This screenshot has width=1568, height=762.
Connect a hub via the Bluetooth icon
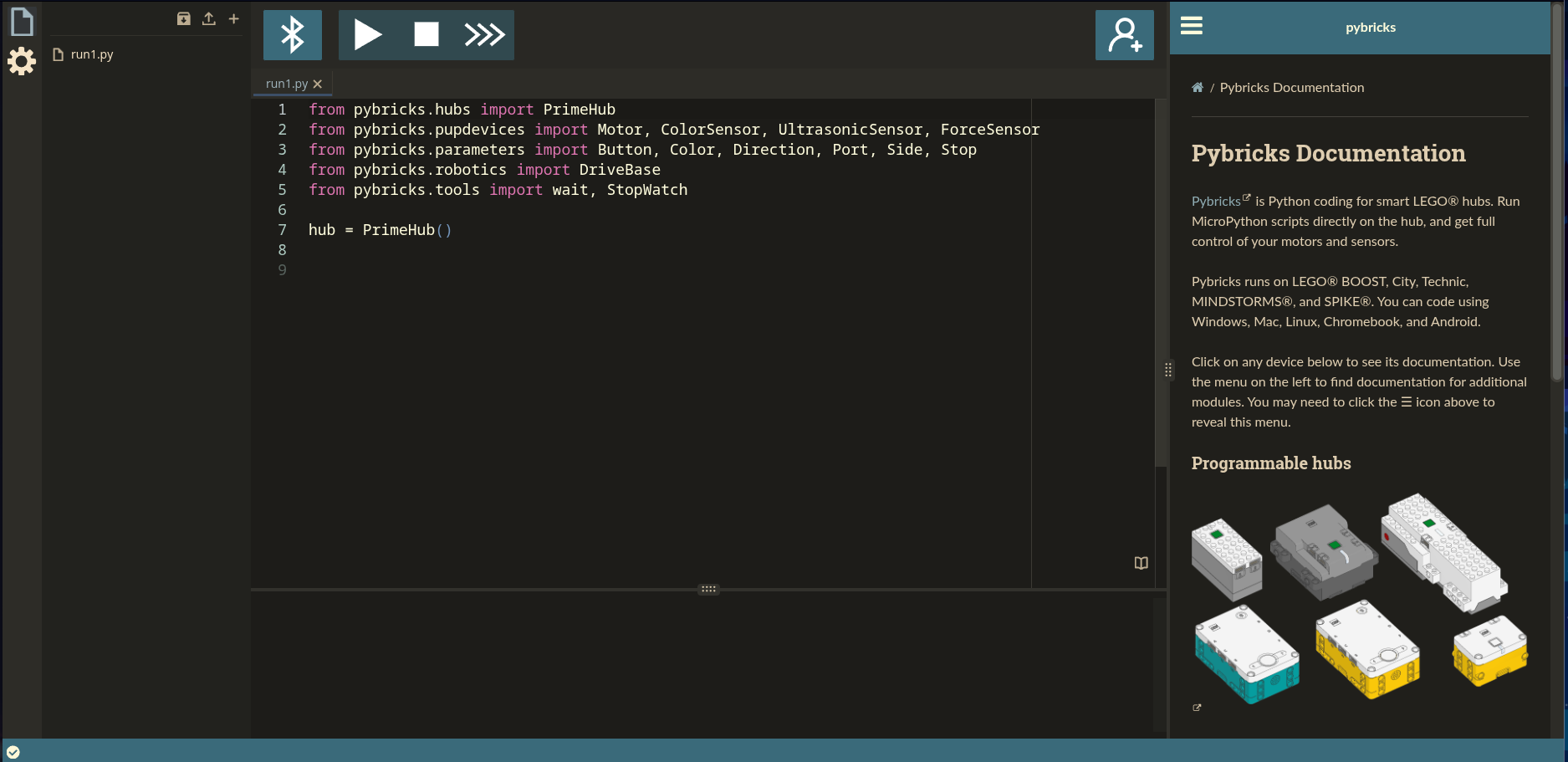[x=292, y=34]
